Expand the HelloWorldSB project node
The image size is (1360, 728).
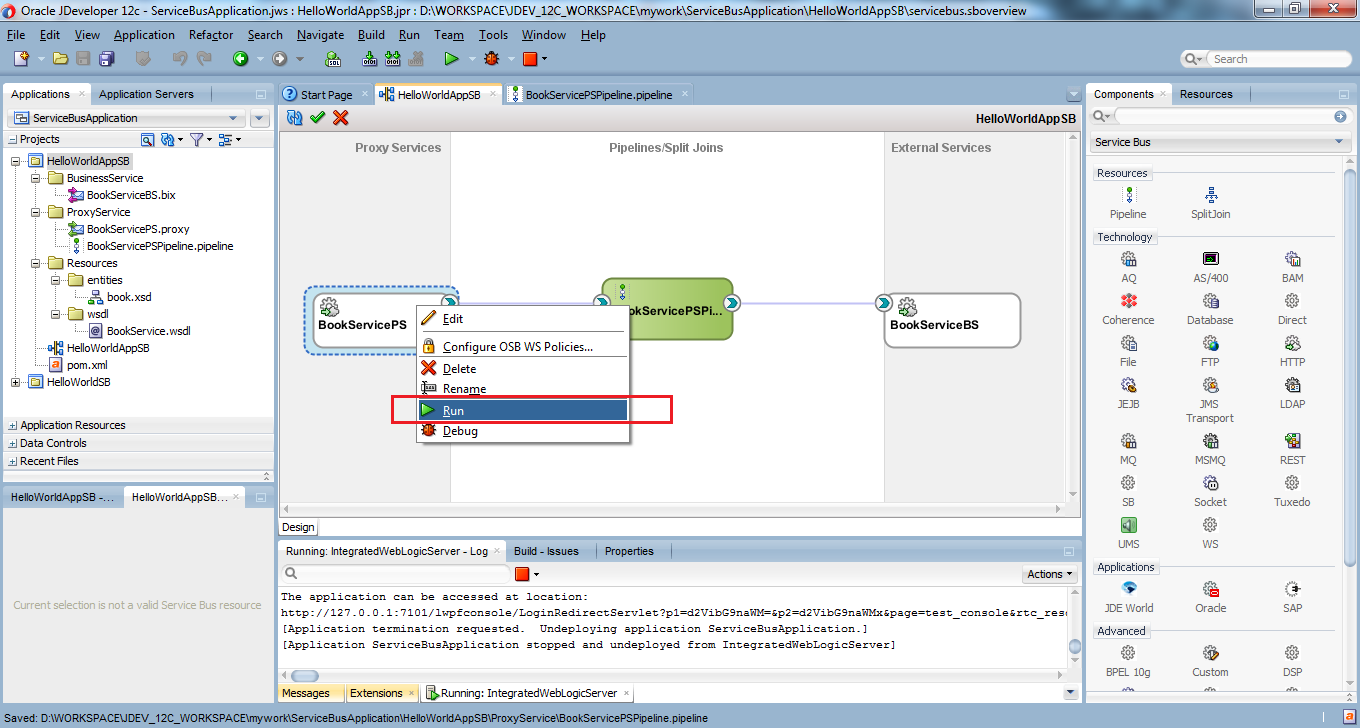(x=16, y=382)
